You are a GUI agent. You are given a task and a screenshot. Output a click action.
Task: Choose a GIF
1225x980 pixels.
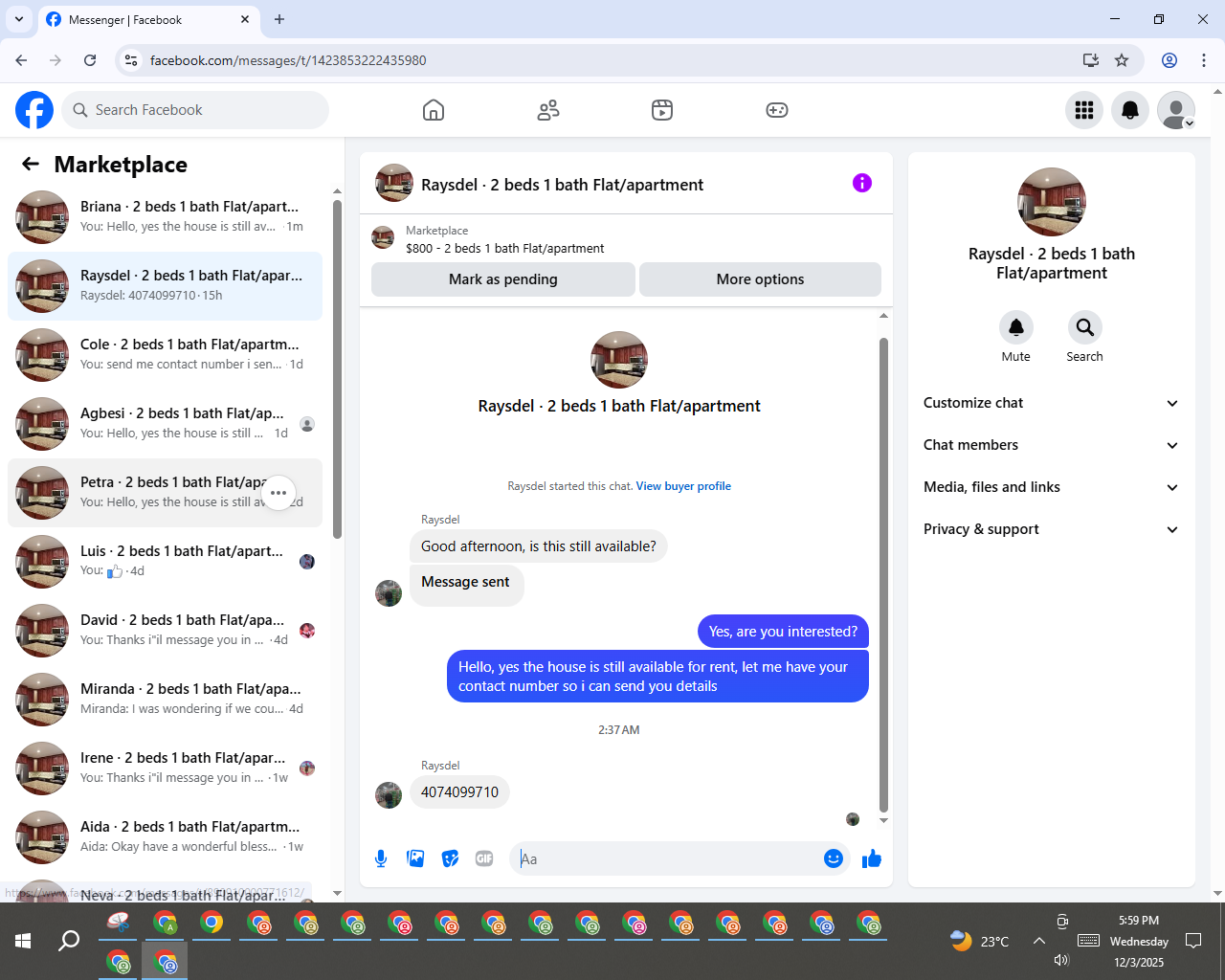click(x=484, y=858)
